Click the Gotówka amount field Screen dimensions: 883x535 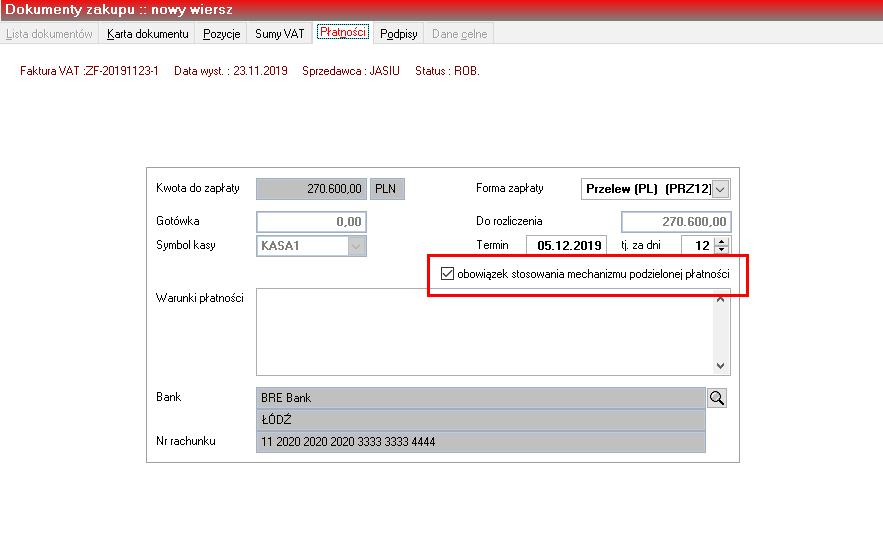tap(311, 222)
